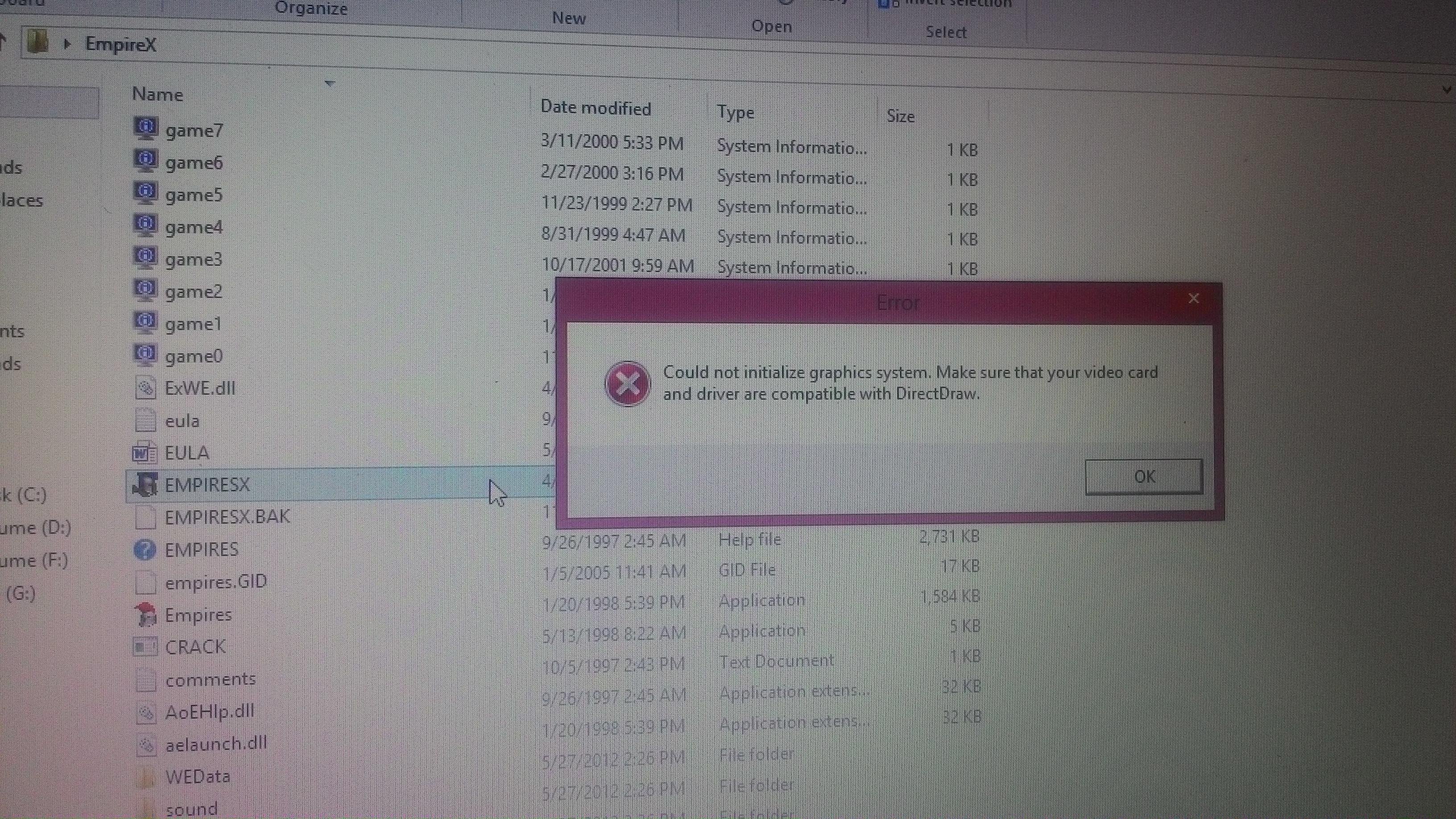Click the date 3/11/2000 5:33 PM
Viewport: 1456px width, 819px height.
(x=612, y=142)
